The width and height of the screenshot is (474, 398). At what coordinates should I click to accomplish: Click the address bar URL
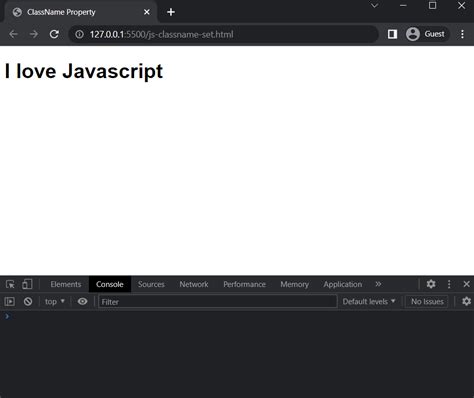coord(161,34)
